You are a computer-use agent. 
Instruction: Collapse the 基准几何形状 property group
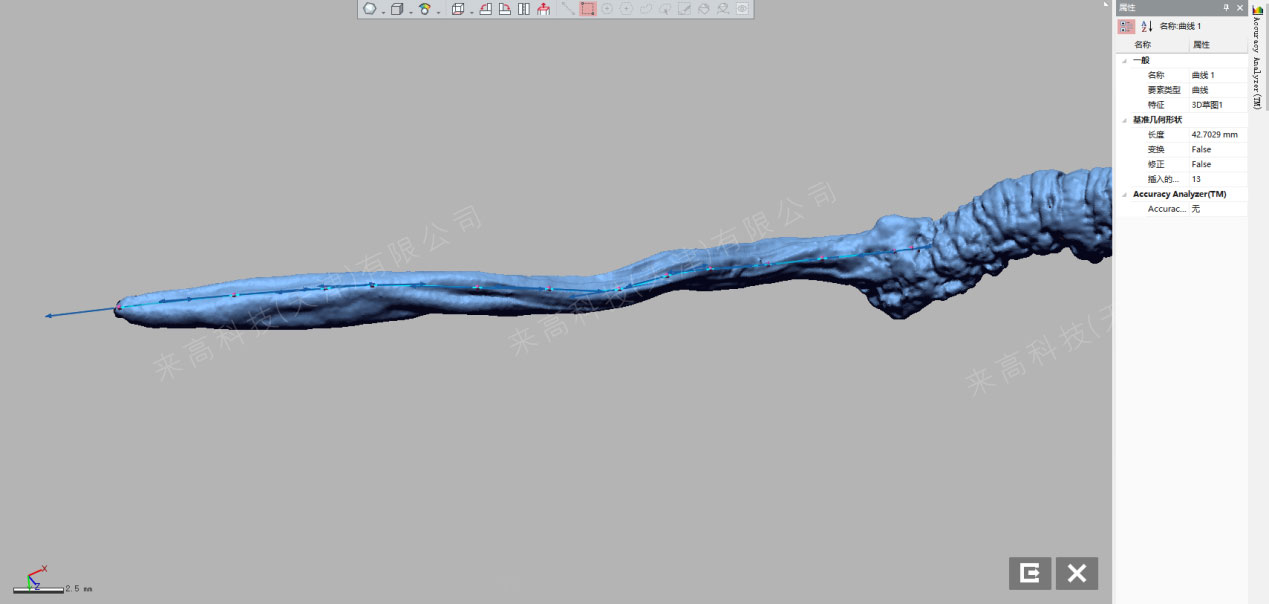pos(1124,120)
